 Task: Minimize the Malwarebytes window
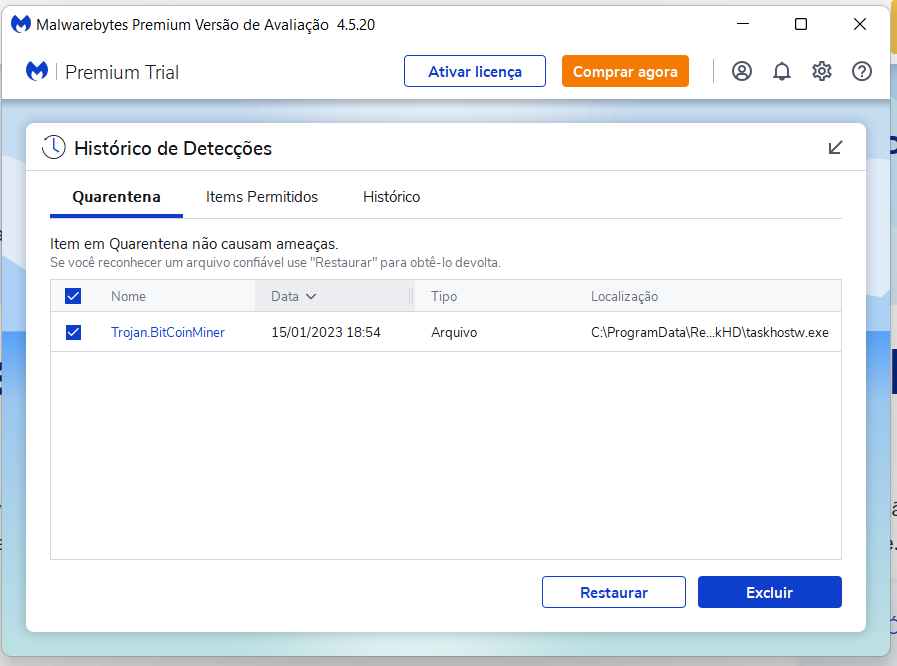(x=743, y=24)
